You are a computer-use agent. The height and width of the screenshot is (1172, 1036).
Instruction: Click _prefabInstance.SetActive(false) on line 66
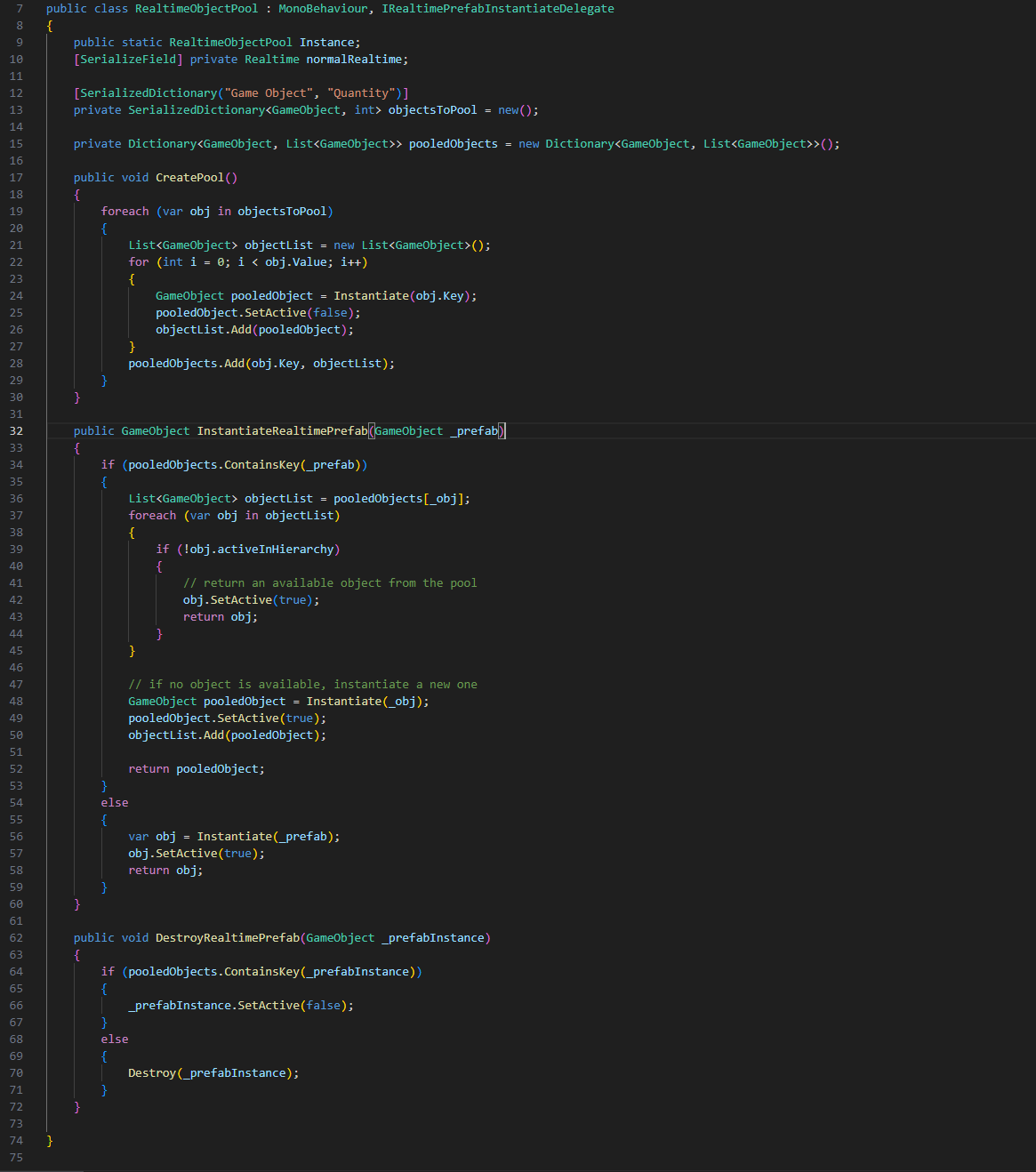[x=237, y=1006]
